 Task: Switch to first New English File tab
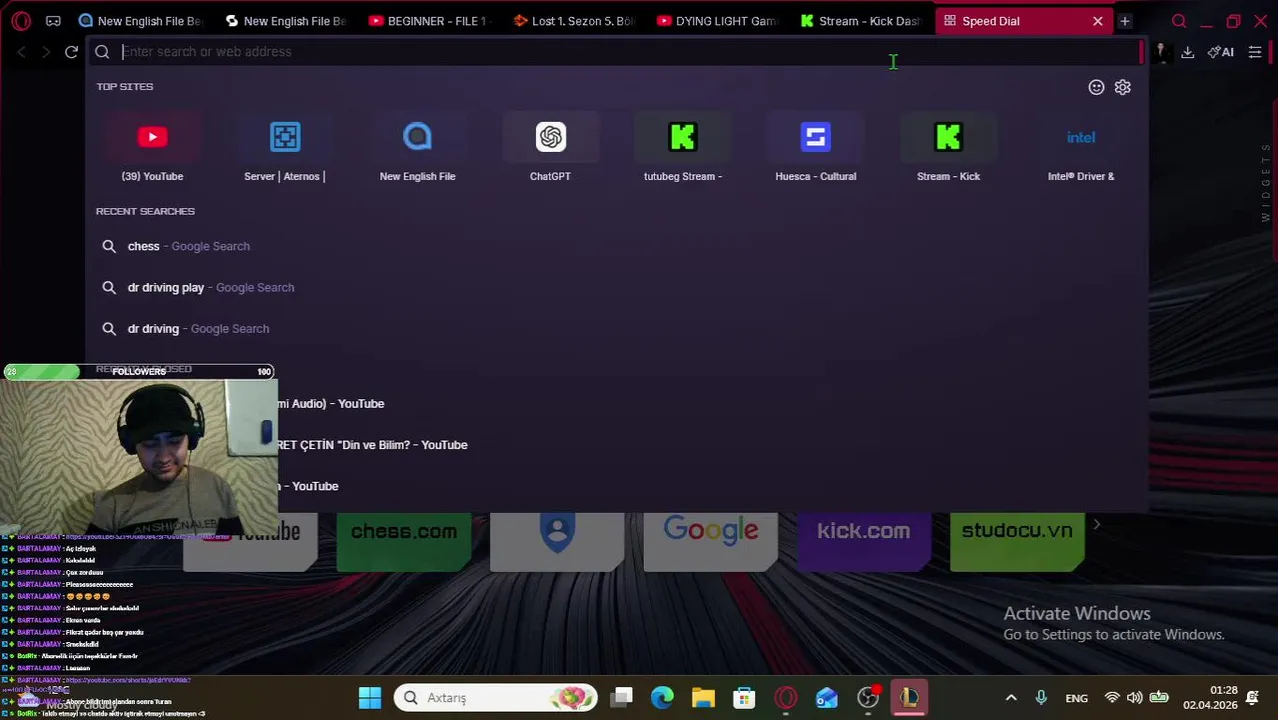coord(141,21)
